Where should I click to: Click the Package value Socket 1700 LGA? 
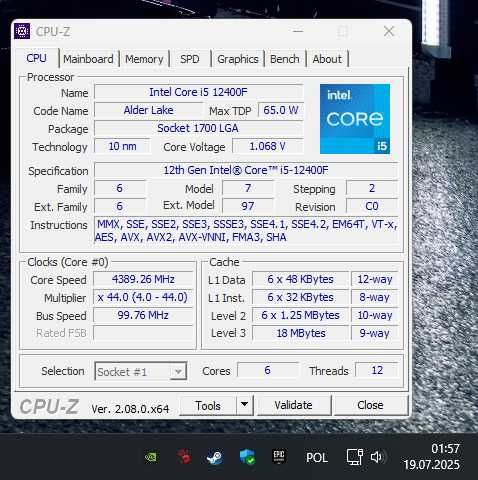tap(198, 128)
